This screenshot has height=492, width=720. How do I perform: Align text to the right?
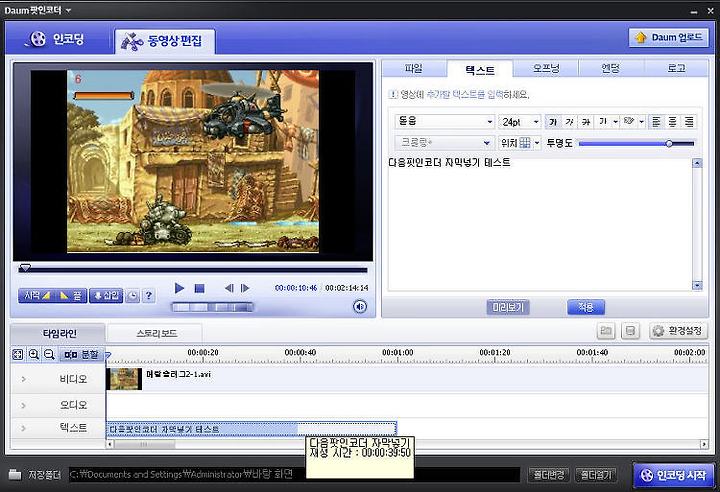pos(689,122)
